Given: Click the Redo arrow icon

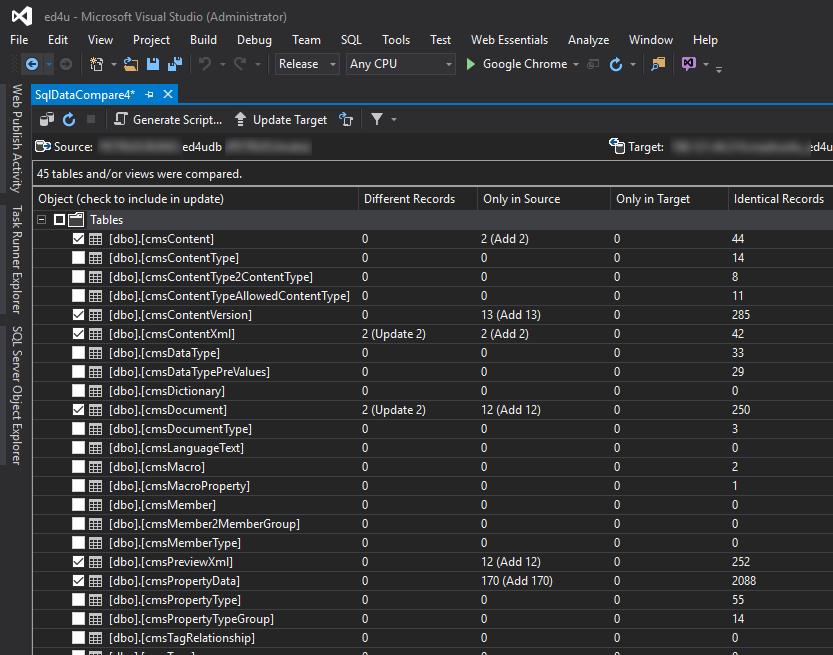Looking at the screenshot, I should pyautogui.click(x=240, y=64).
